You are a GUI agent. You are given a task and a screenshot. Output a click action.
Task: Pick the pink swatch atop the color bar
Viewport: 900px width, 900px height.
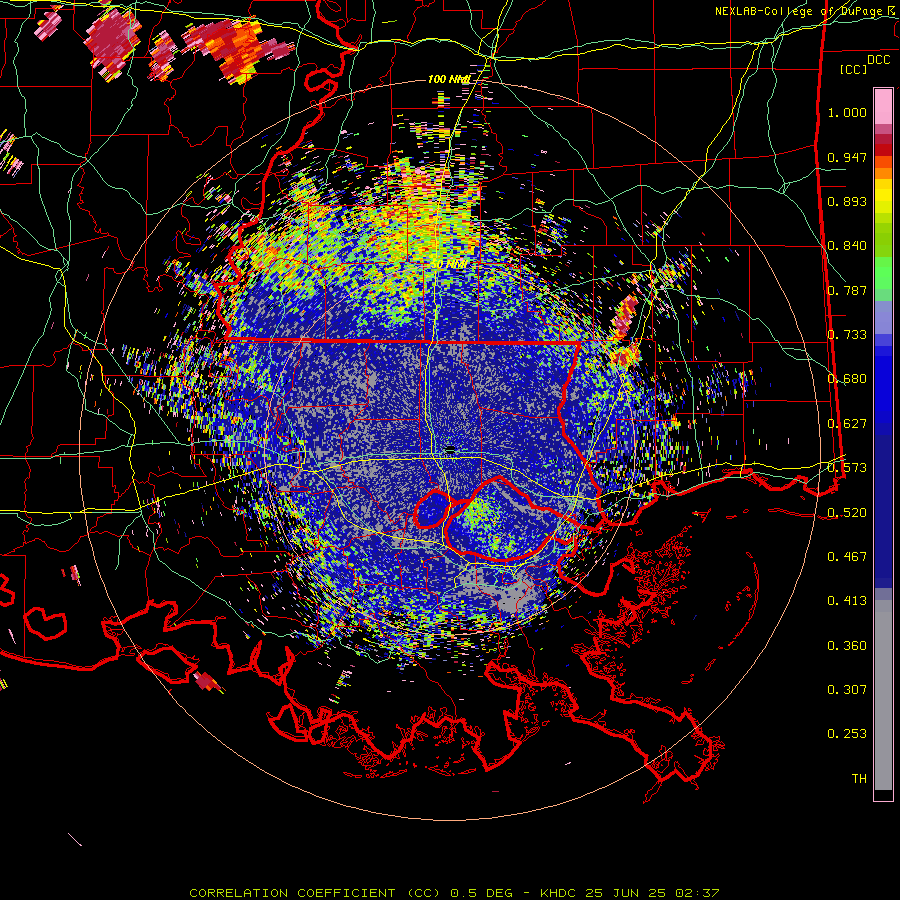pos(883,106)
